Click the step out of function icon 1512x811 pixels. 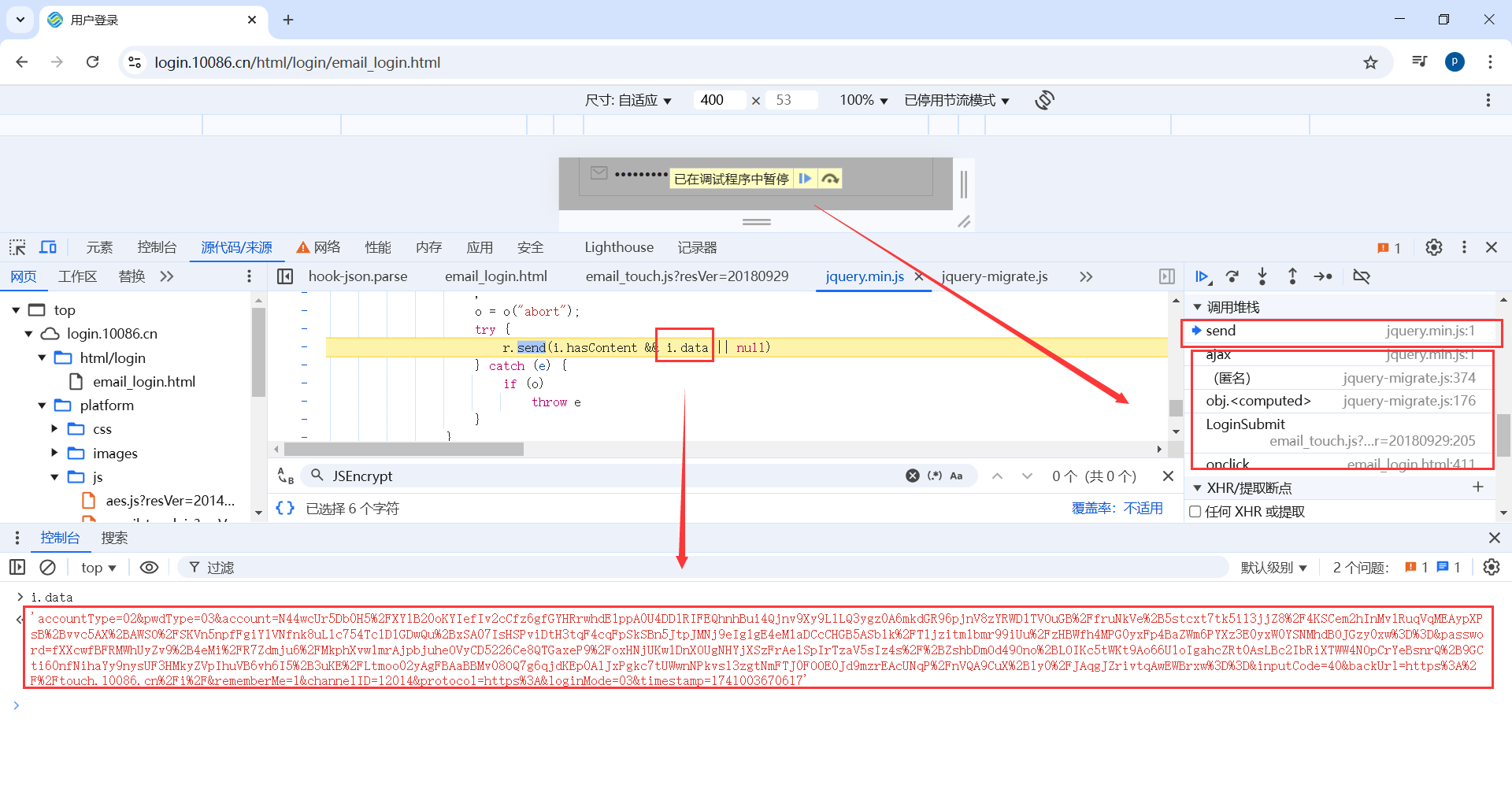click(1292, 276)
